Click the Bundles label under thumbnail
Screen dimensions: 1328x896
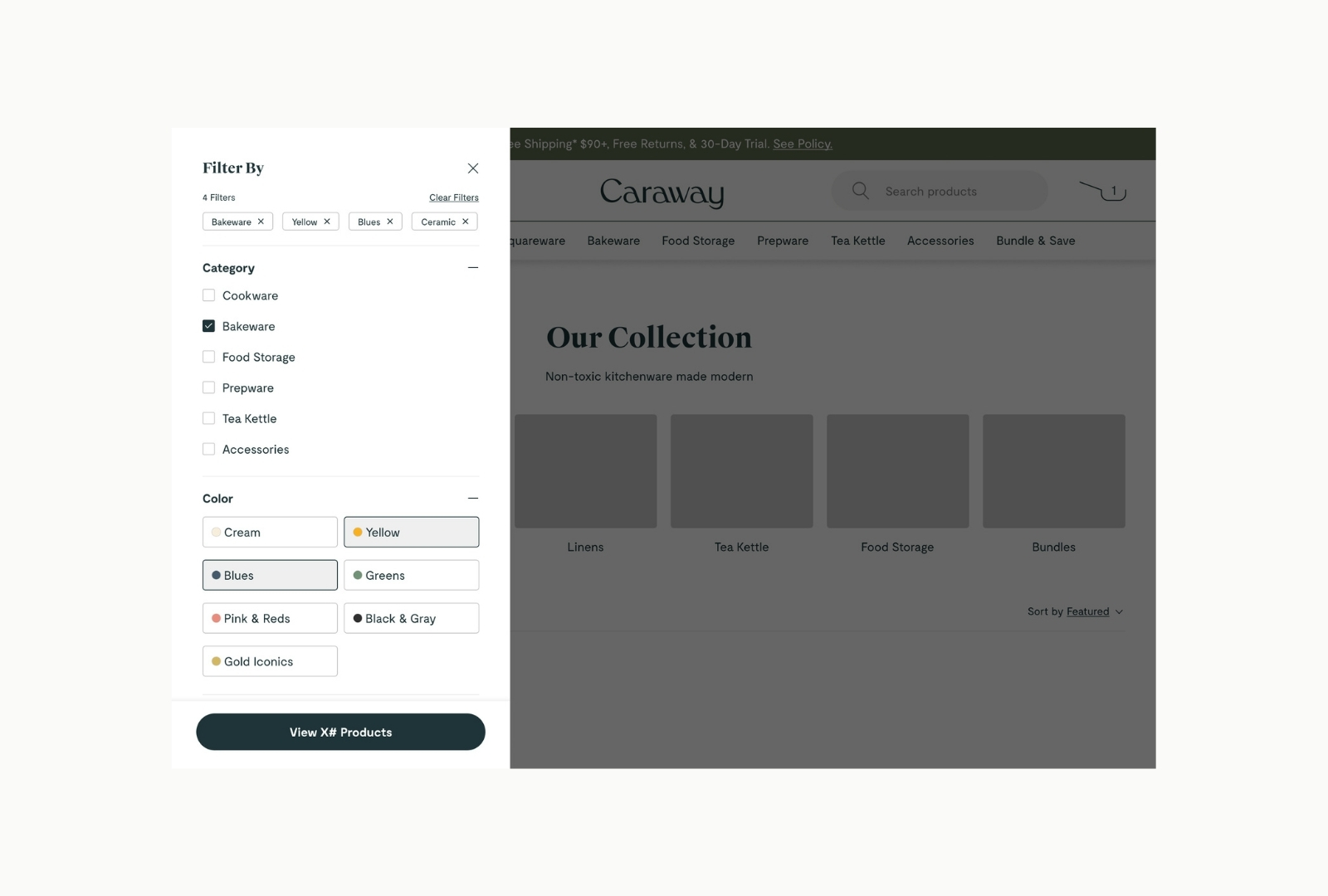pos(1054,547)
